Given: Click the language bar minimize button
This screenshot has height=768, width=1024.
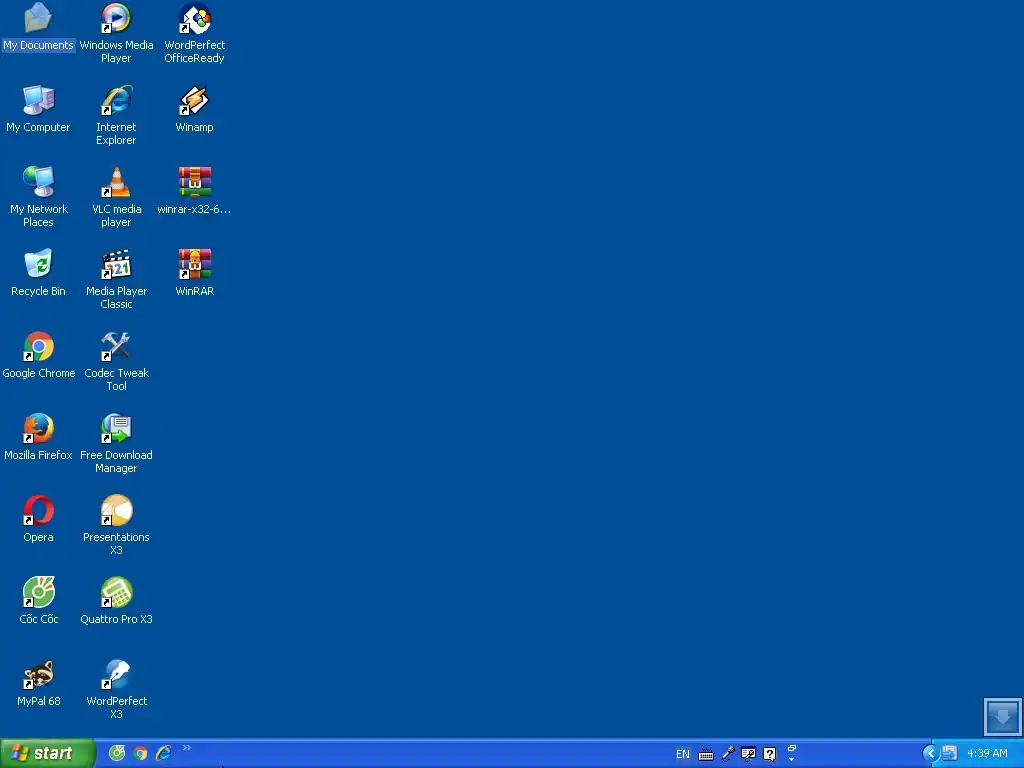Looking at the screenshot, I should [792, 748].
